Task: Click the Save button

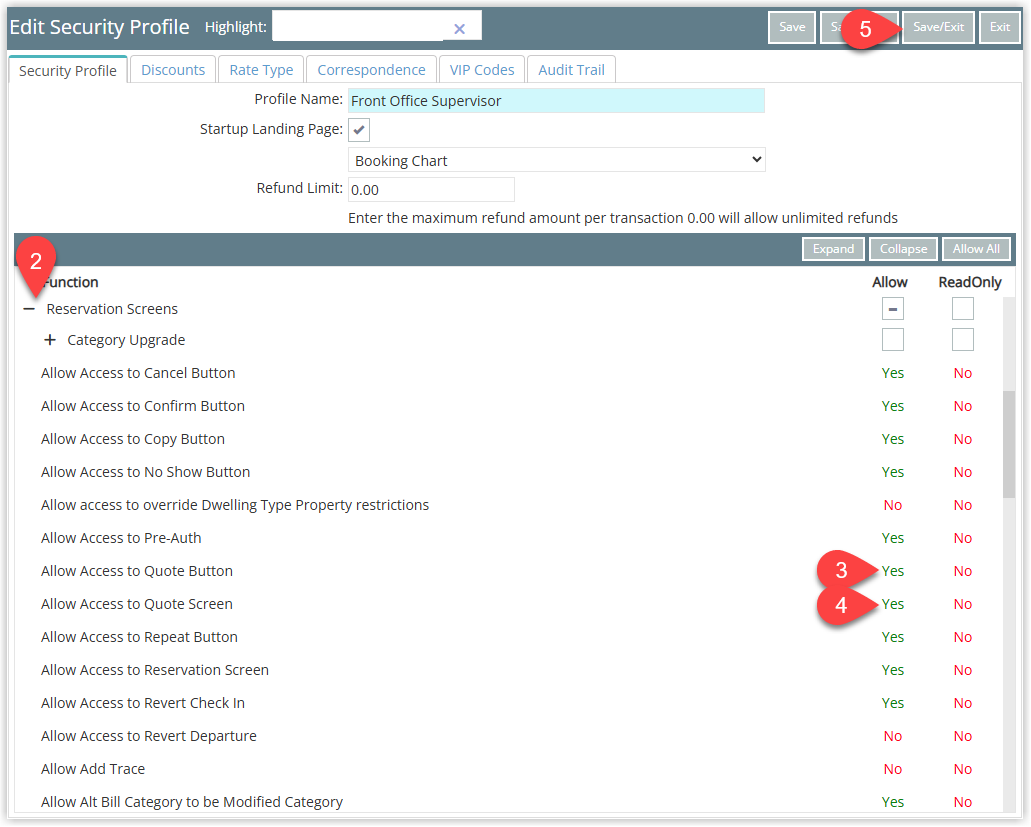Action: (x=792, y=27)
